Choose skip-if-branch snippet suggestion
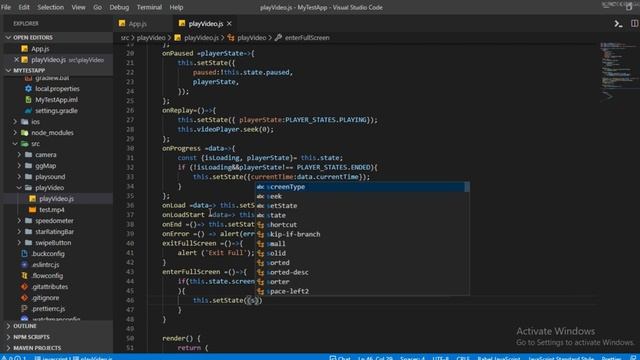 (x=362, y=234)
